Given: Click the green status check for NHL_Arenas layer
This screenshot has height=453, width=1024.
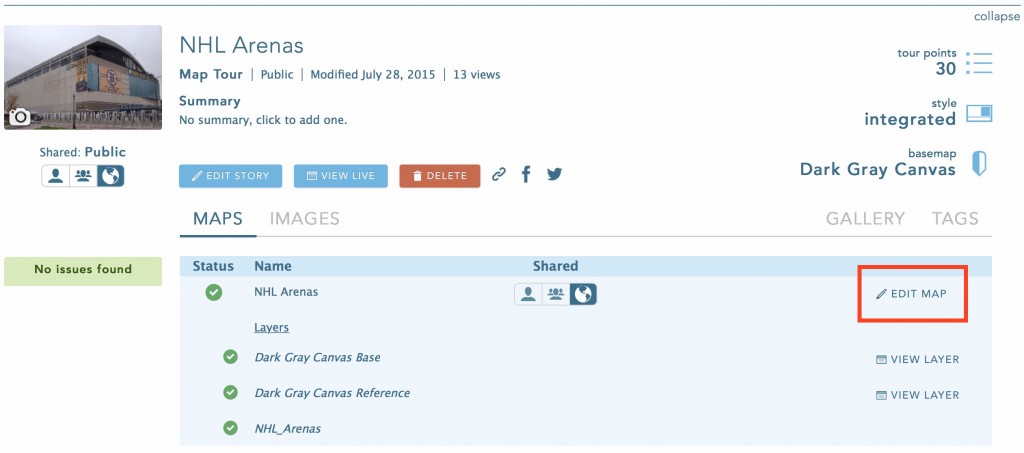Looking at the screenshot, I should (x=231, y=428).
